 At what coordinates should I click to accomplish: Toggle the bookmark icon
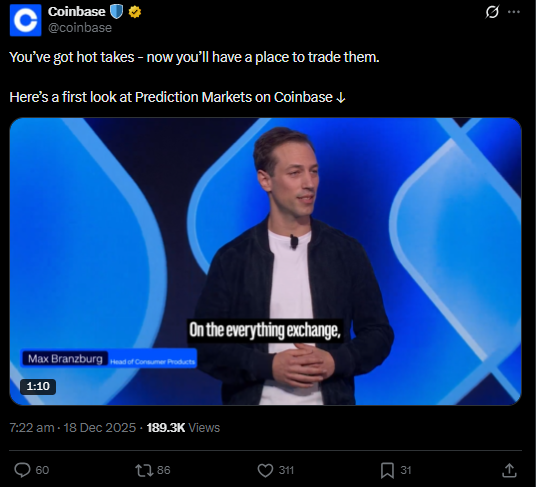coord(387,470)
